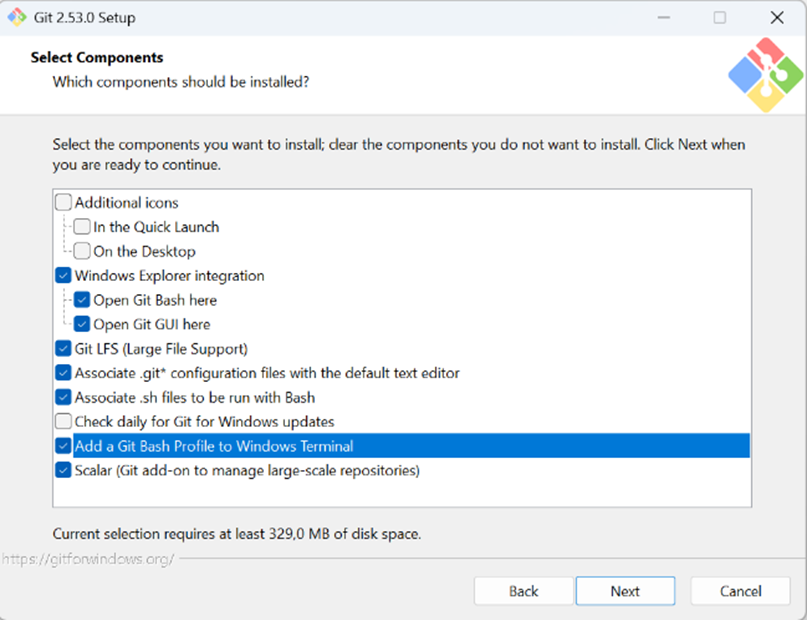Image resolution: width=807 pixels, height=620 pixels.
Task: Select the Additional icons row label
Action: 127,203
